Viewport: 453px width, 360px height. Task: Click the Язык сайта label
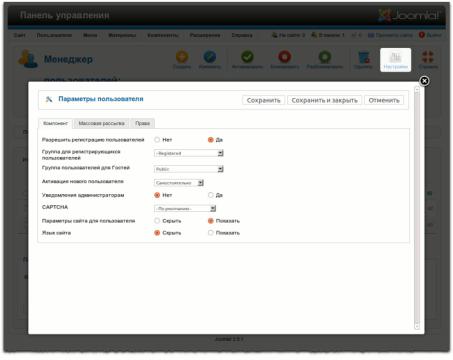tap(56, 233)
